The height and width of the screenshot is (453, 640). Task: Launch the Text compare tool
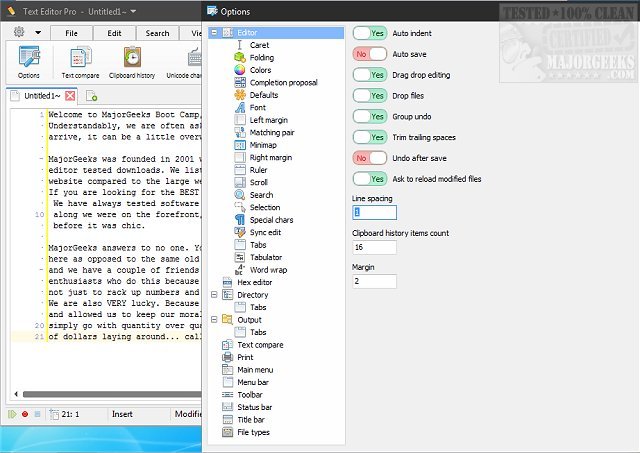tap(80, 62)
